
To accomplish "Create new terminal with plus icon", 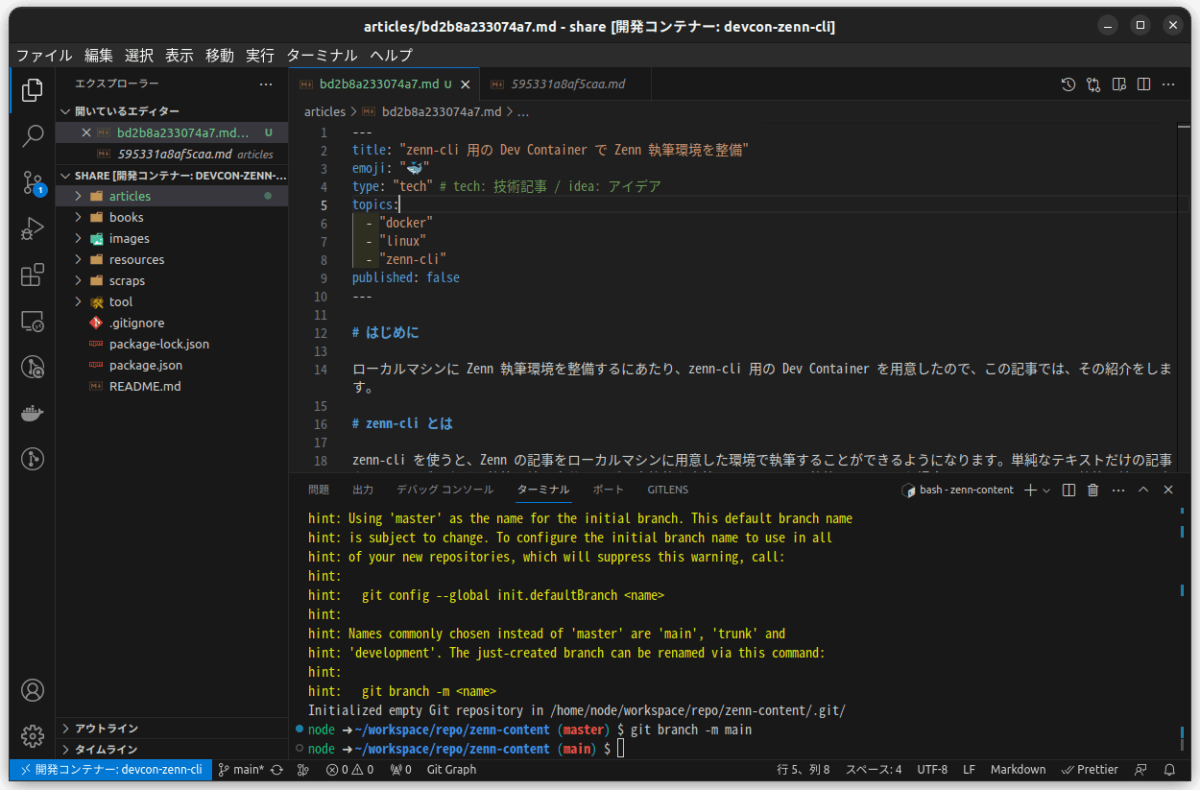I will tap(1031, 490).
